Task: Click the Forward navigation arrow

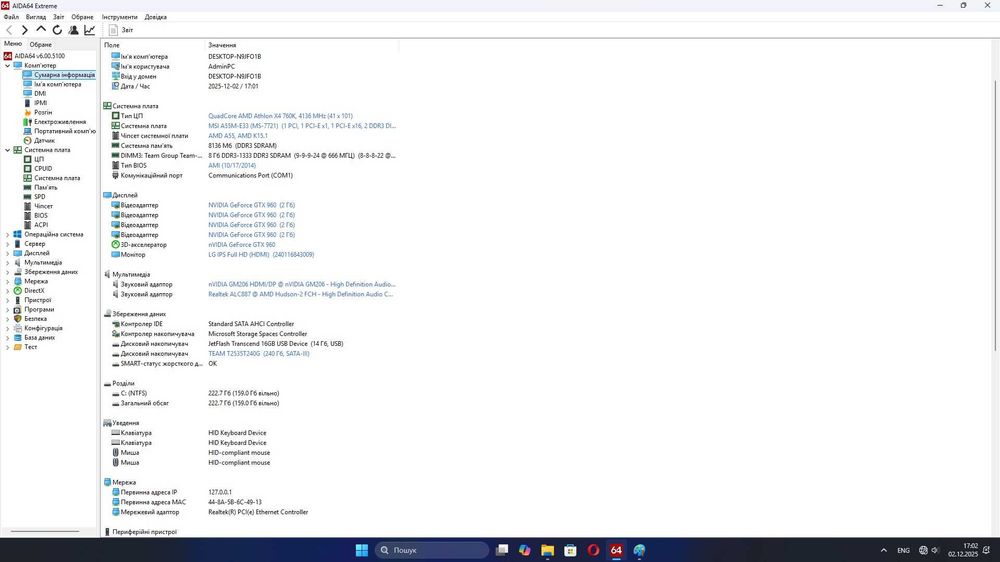Action: click(25, 30)
